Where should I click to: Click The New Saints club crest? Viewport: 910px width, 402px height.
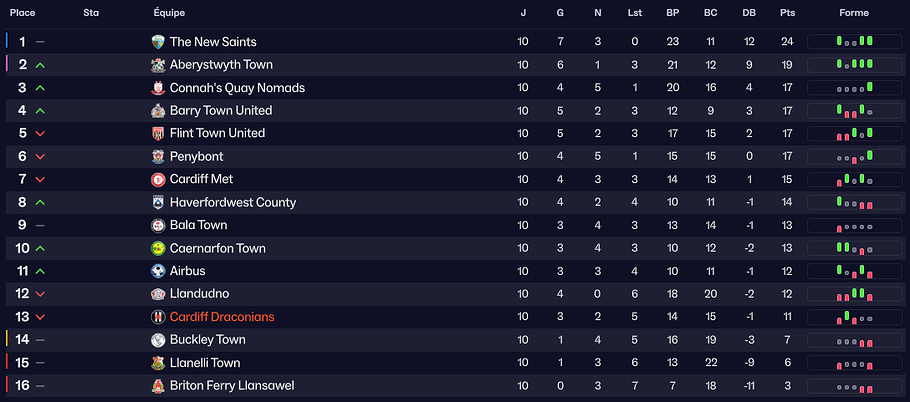pyautogui.click(x=158, y=42)
